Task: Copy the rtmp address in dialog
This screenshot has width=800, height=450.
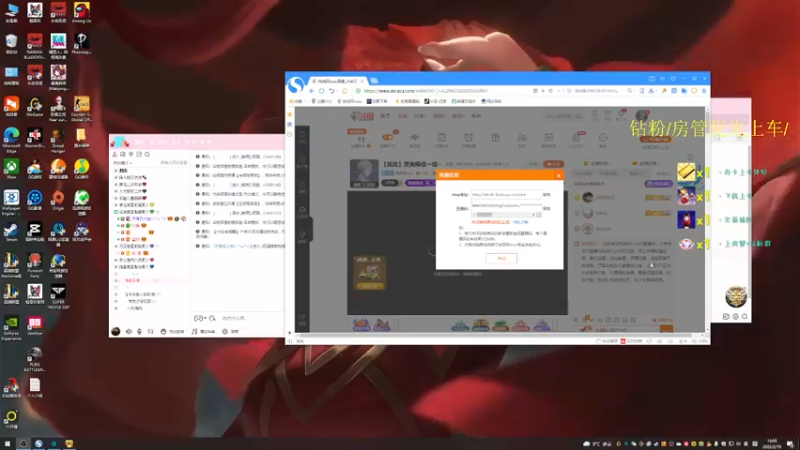Action: click(546, 194)
